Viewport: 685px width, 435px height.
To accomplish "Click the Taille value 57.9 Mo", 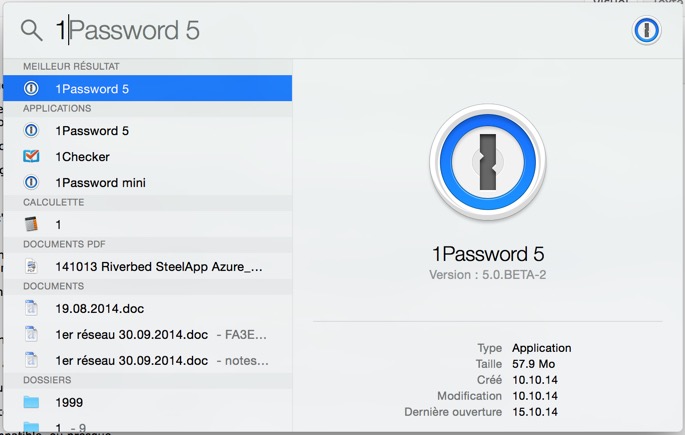I will [533, 364].
